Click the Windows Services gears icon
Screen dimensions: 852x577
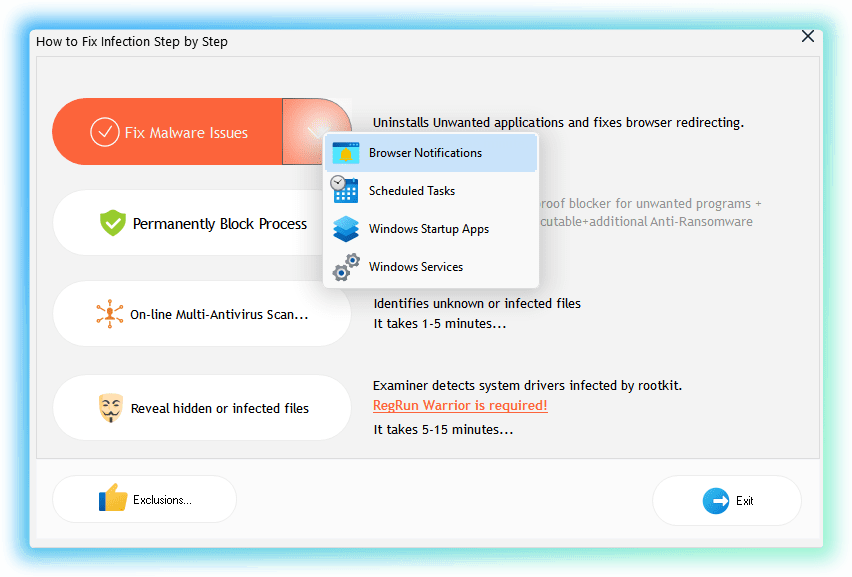pyautogui.click(x=346, y=267)
